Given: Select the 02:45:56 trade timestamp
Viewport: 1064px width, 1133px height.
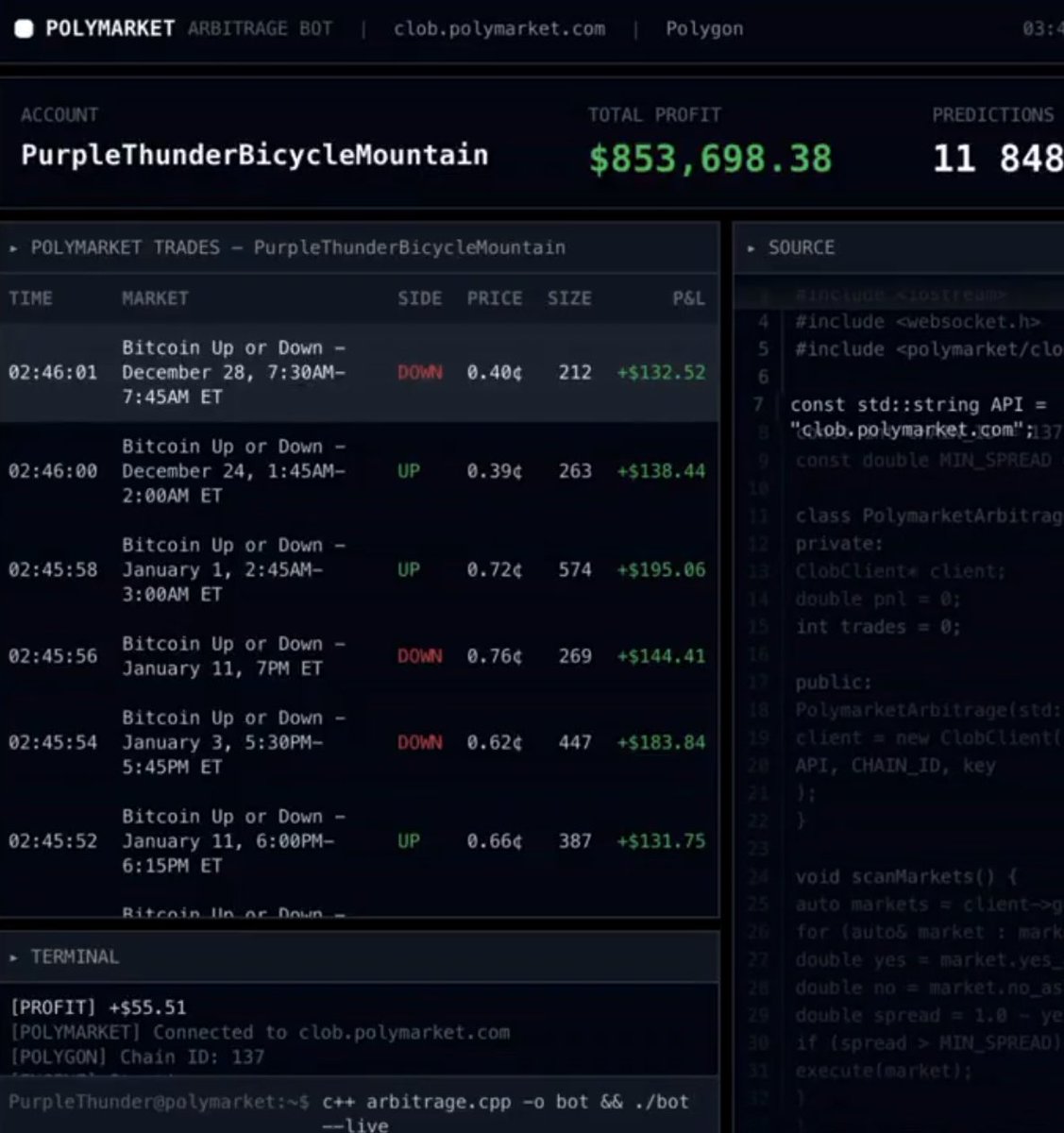Looking at the screenshot, I should 53,656.
